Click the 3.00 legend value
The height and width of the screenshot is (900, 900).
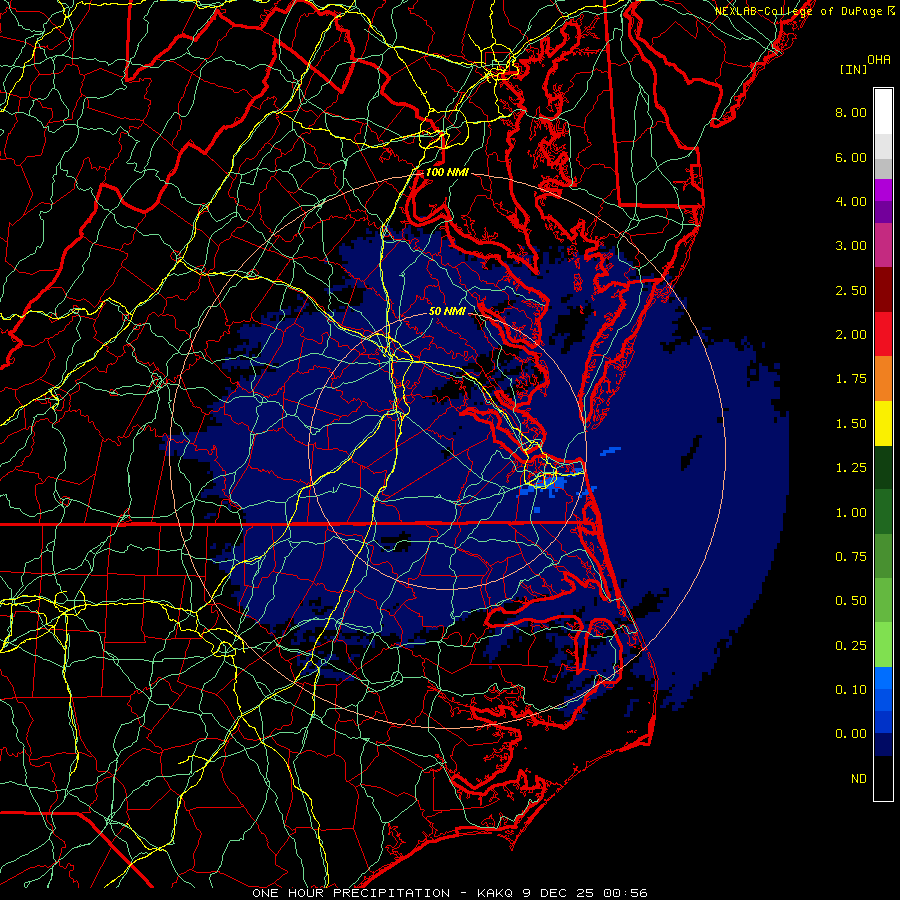coord(851,246)
